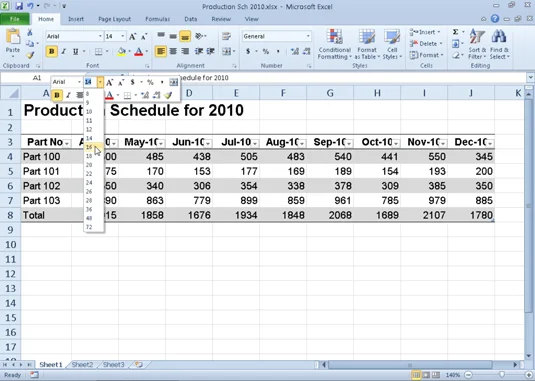This screenshot has height=381, width=535.
Task: Click the Merge & Center icon
Action: (227, 52)
